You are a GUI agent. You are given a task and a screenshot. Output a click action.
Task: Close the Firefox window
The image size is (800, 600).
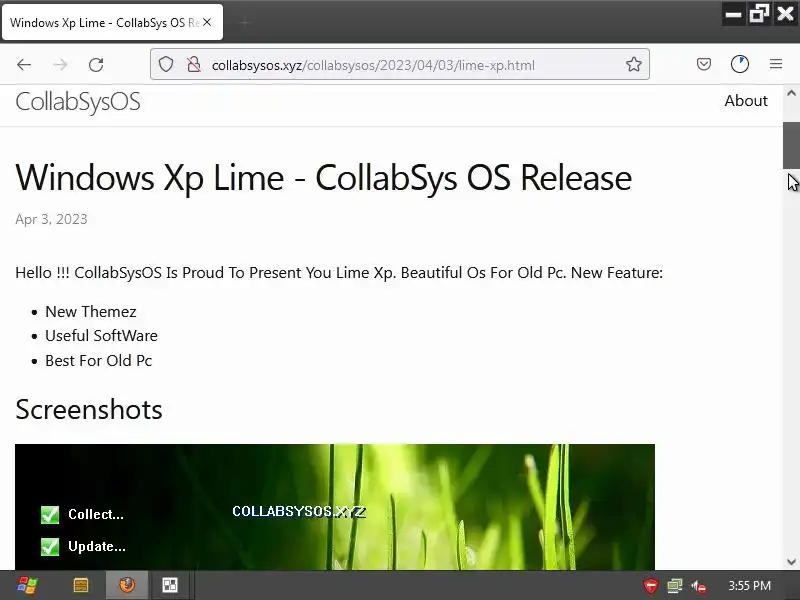click(x=785, y=13)
